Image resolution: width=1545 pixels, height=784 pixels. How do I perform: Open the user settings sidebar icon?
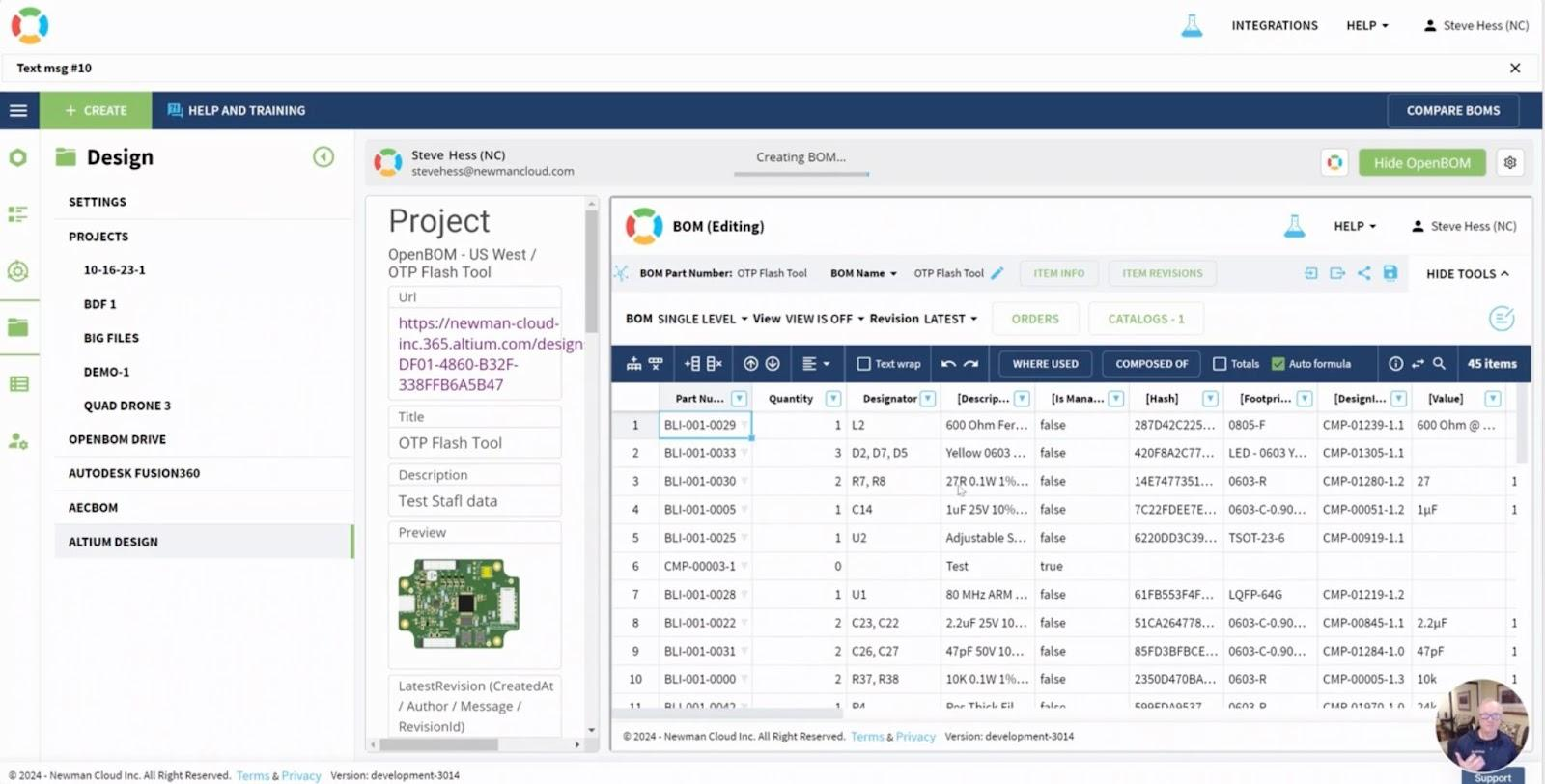[x=18, y=441]
